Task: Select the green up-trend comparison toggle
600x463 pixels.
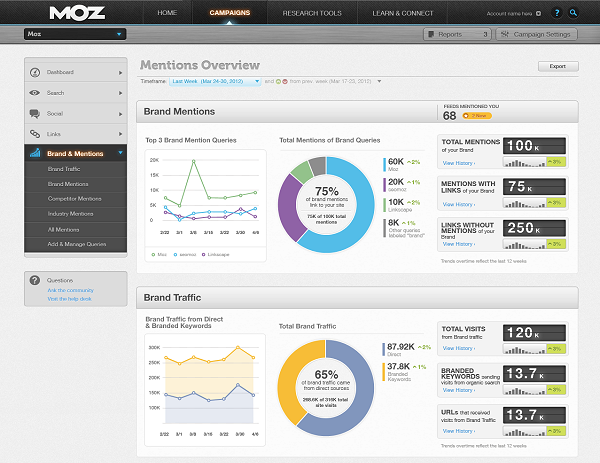Action: (x=276, y=80)
